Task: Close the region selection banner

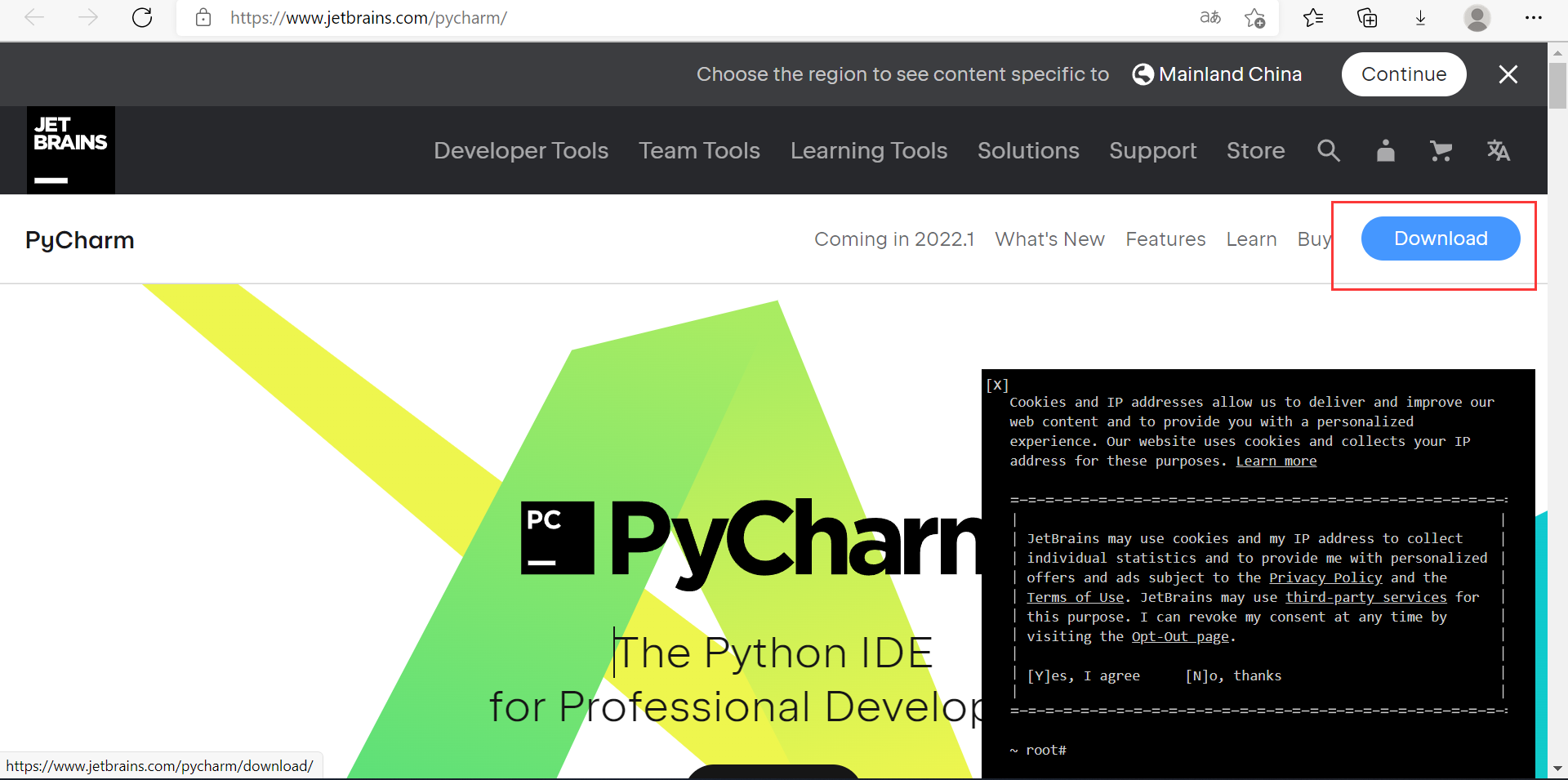Action: (1508, 74)
